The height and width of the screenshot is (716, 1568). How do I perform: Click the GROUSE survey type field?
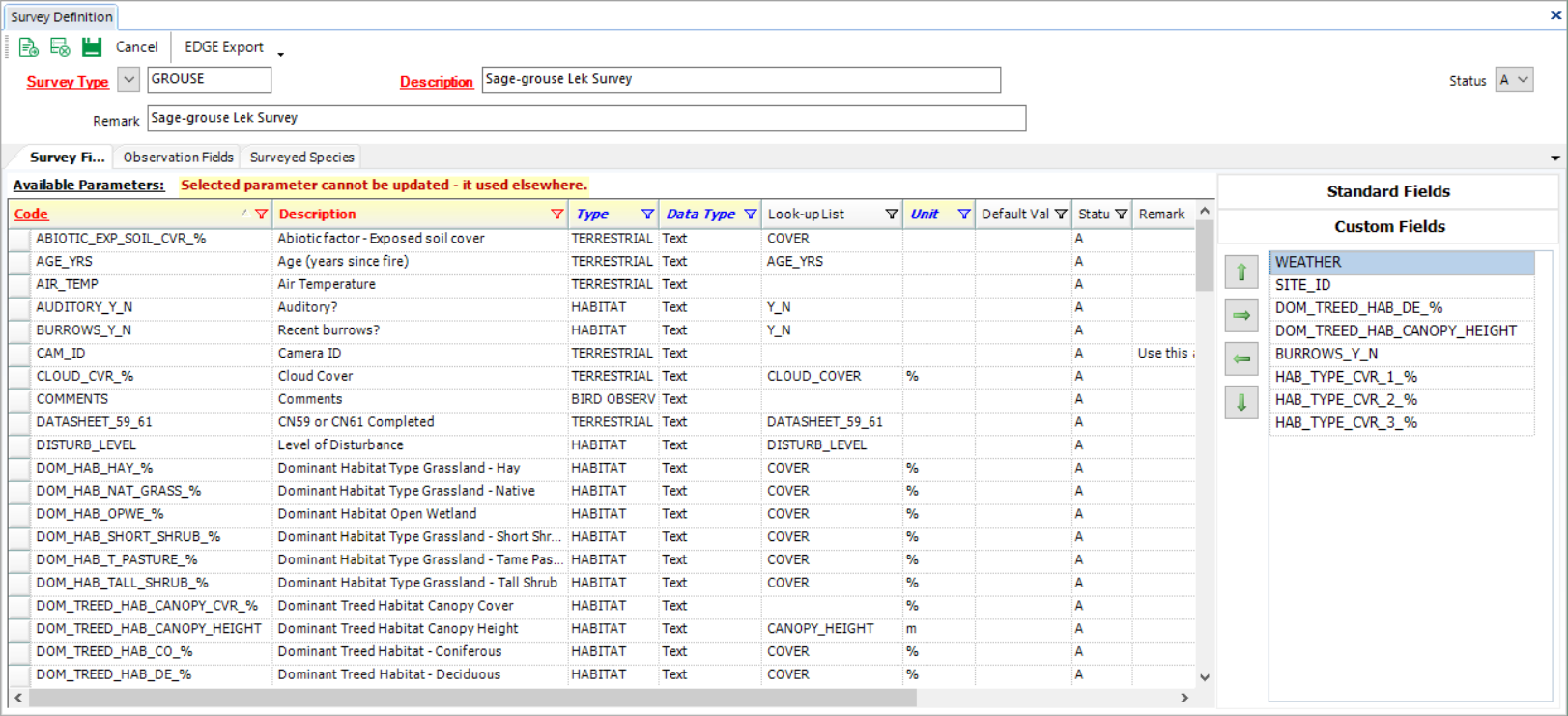tap(209, 79)
